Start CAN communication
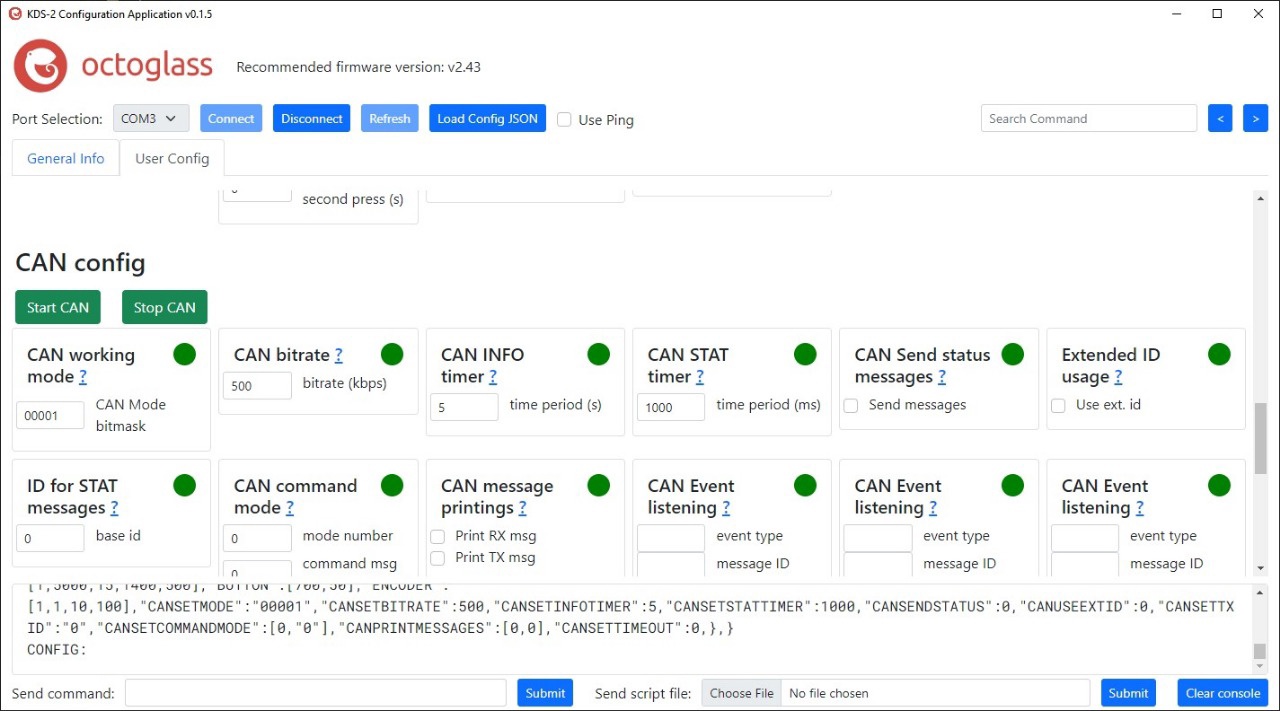1280x711 pixels. 58,307
